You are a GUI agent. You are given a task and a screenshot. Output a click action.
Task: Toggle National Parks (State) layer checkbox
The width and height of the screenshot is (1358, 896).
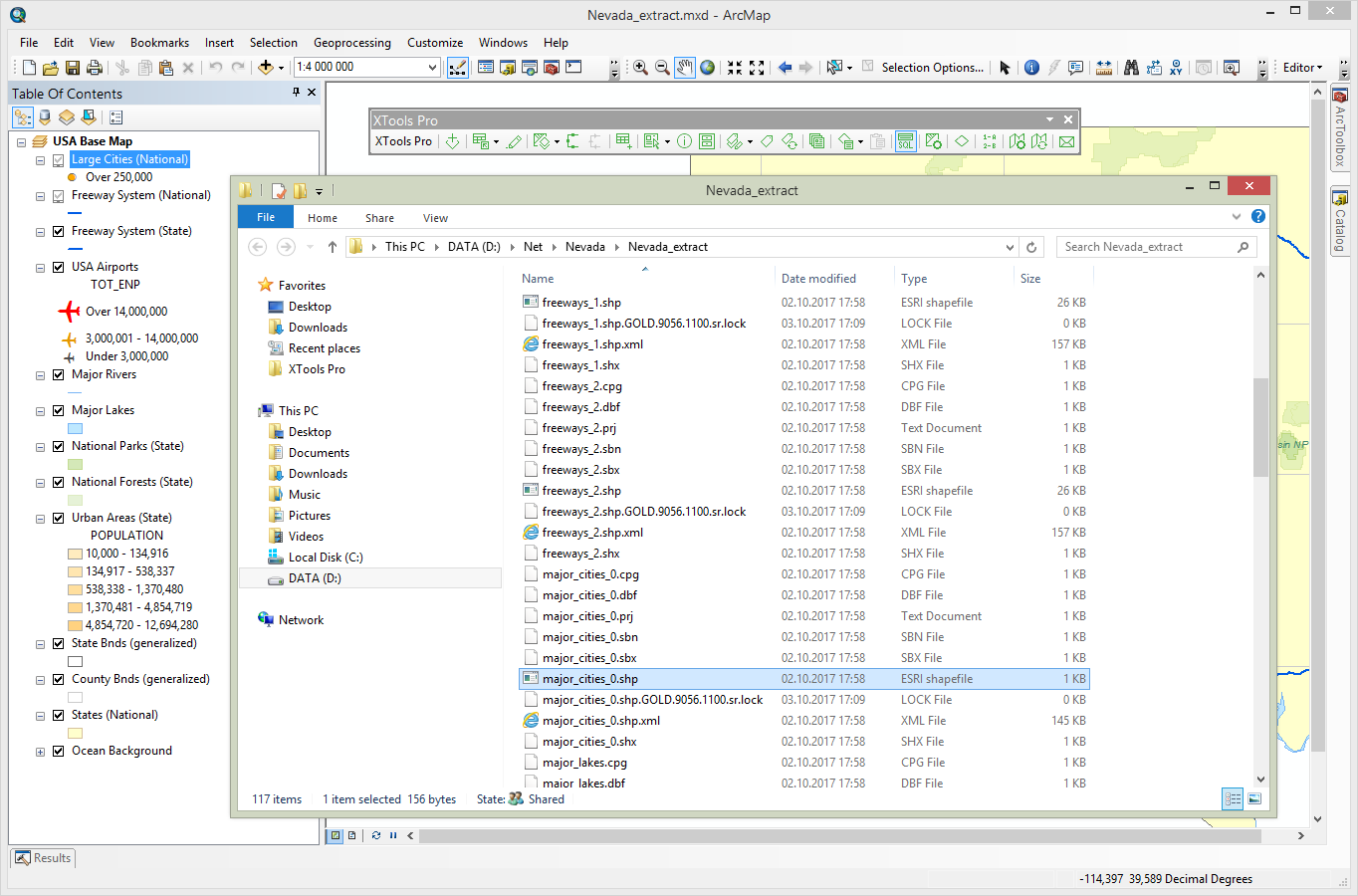pos(58,447)
